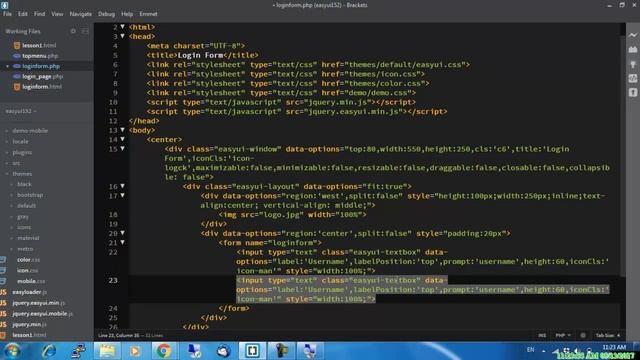Open jquery.easyui.mobile.js in project tree
Image resolution: width=640 pixels, height=360 pixels.
(x=42, y=313)
